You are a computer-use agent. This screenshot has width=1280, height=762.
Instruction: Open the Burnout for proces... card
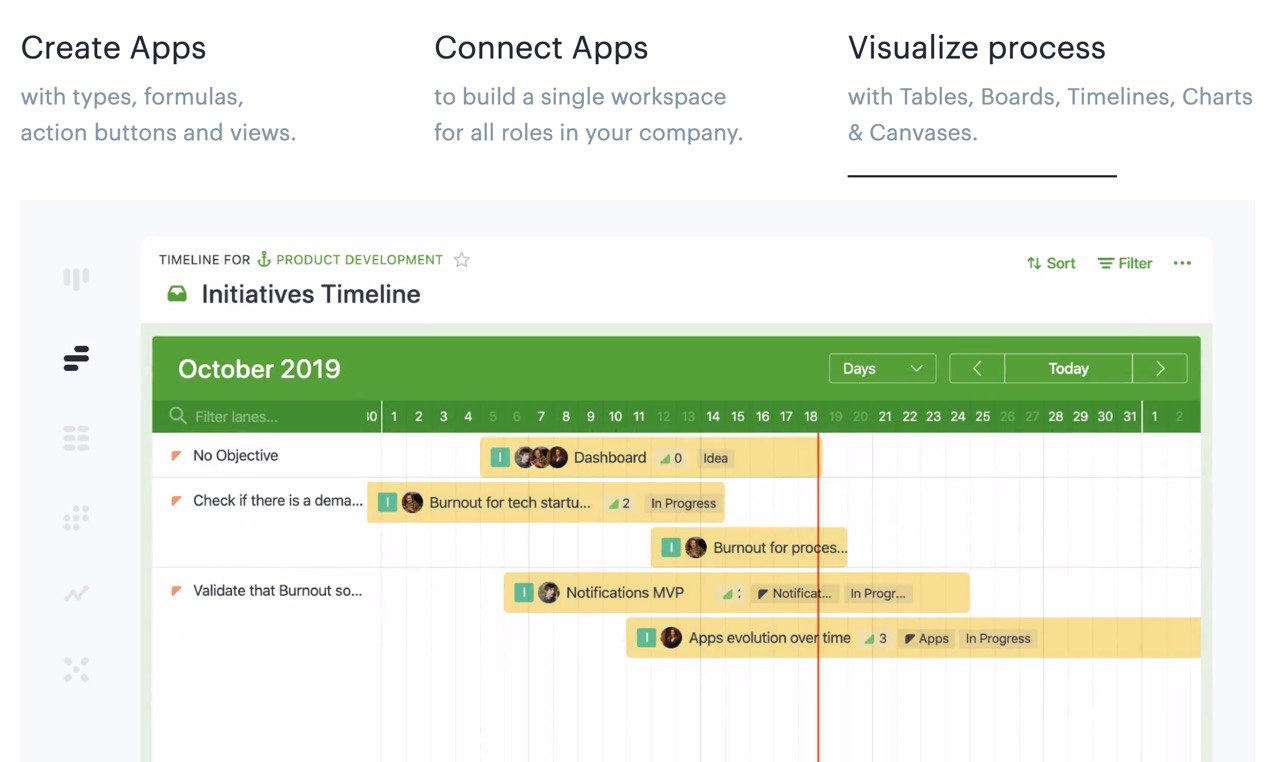pos(749,548)
